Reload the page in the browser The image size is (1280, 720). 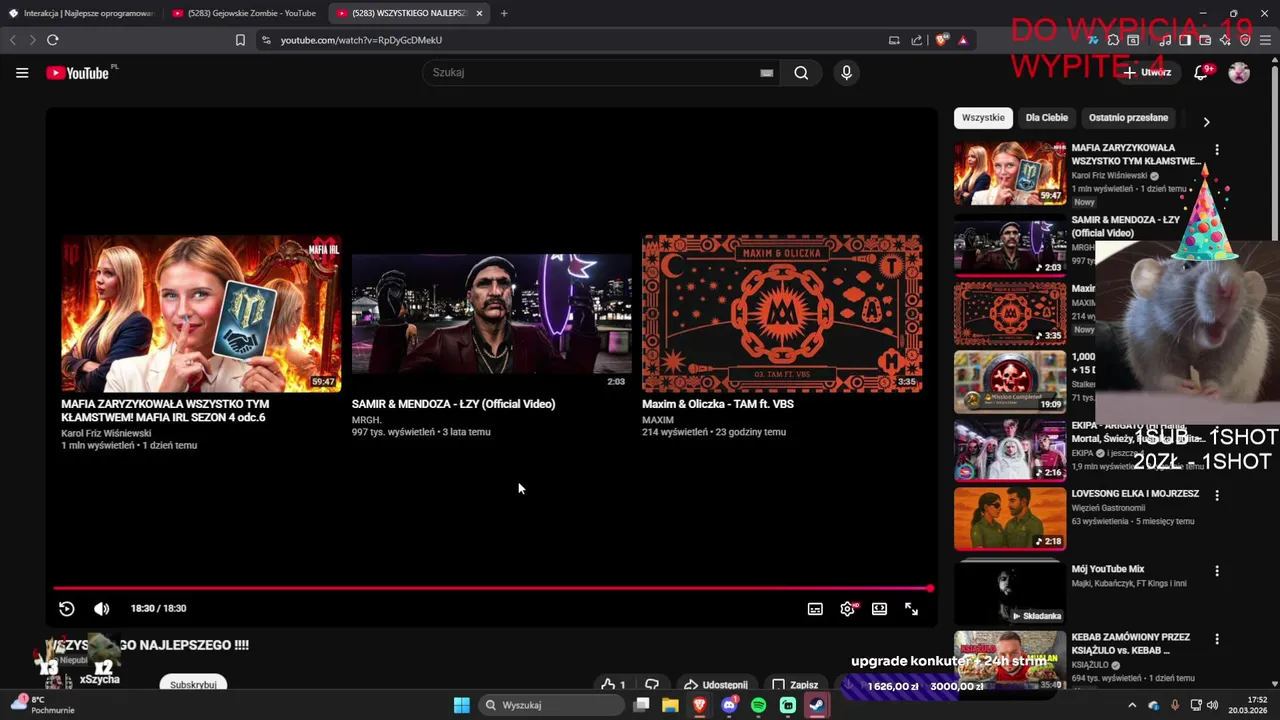click(52, 40)
